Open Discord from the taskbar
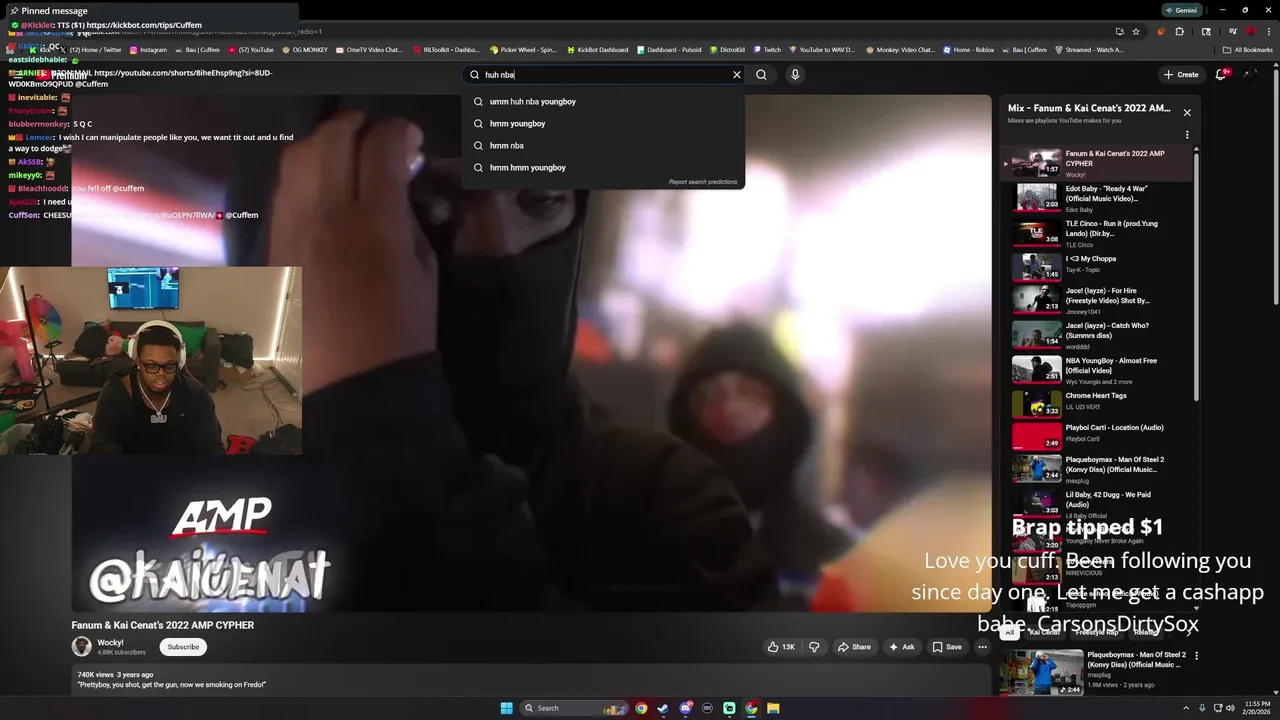Screen dimensions: 1280x720 [685, 708]
